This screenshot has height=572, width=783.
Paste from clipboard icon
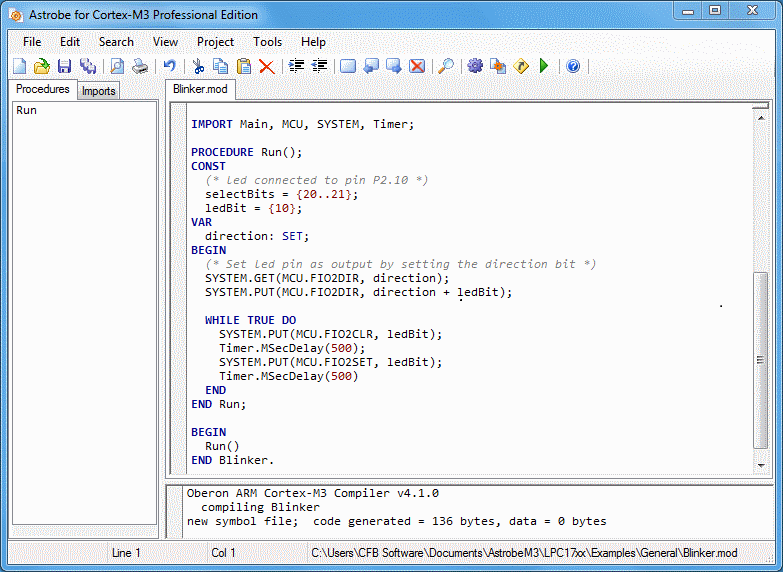coord(244,66)
